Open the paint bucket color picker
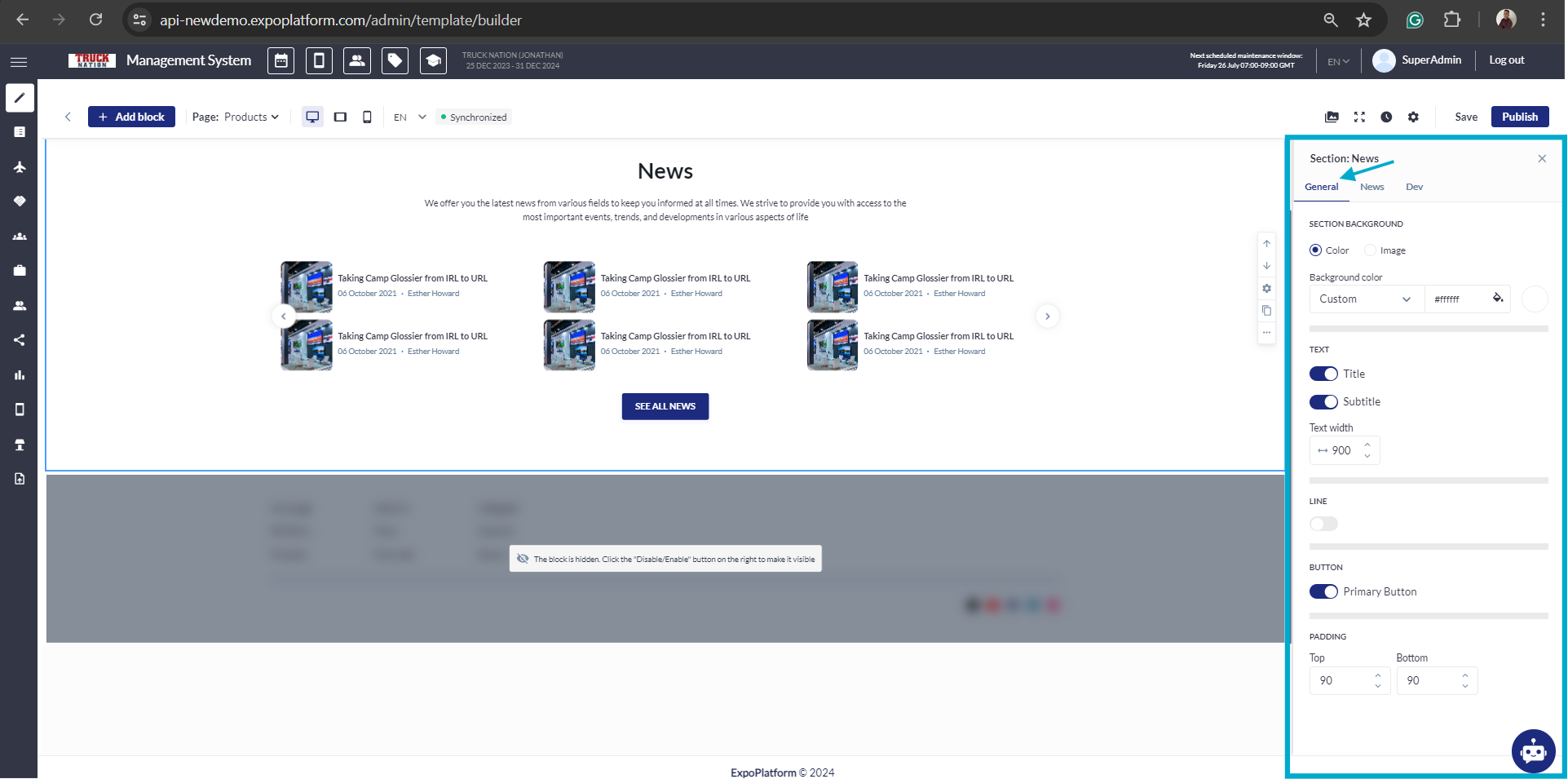1568x779 pixels. [1498, 299]
